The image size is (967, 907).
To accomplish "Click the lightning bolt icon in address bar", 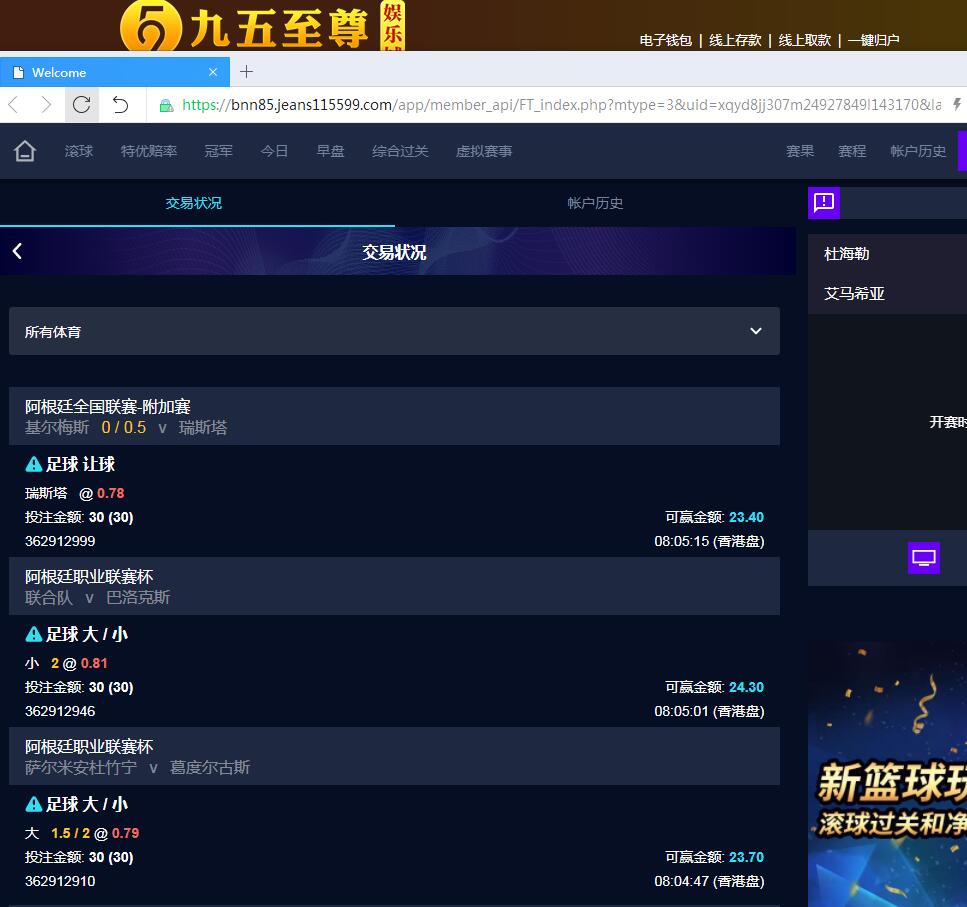I will click(x=957, y=104).
